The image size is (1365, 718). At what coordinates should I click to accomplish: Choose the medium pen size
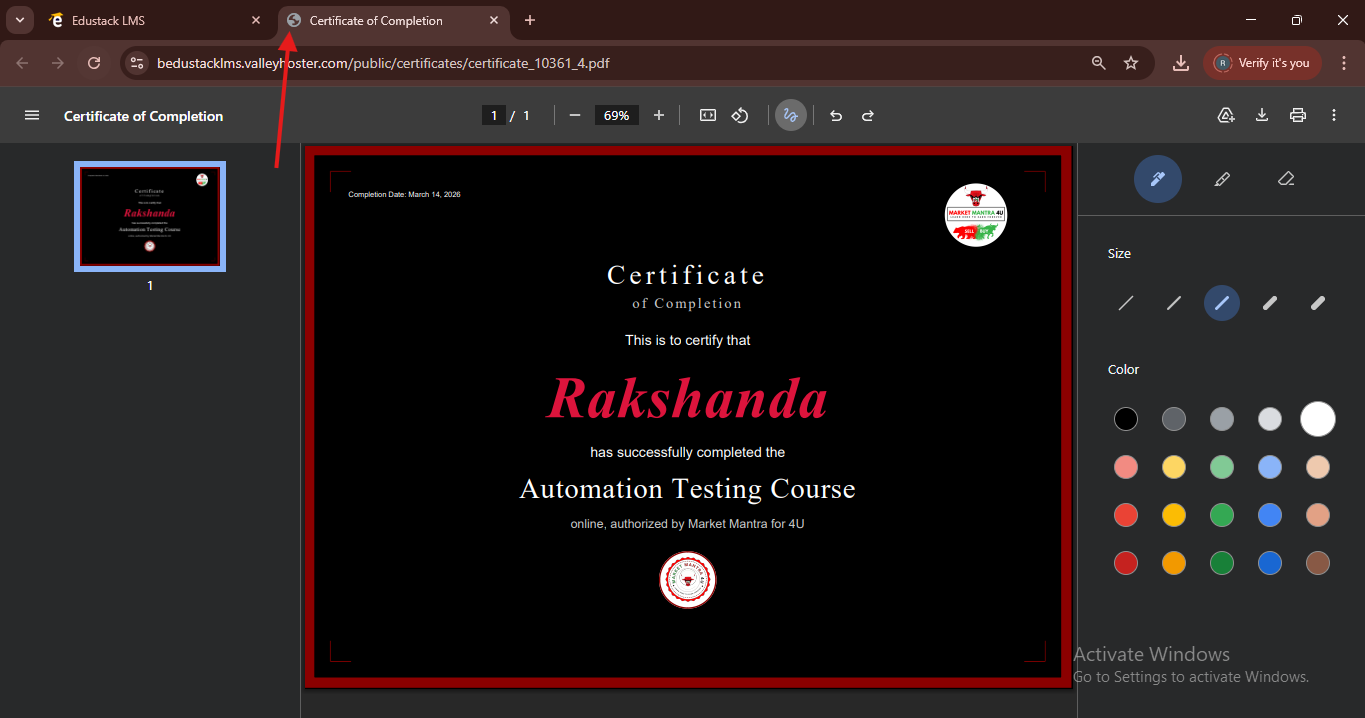(1222, 303)
